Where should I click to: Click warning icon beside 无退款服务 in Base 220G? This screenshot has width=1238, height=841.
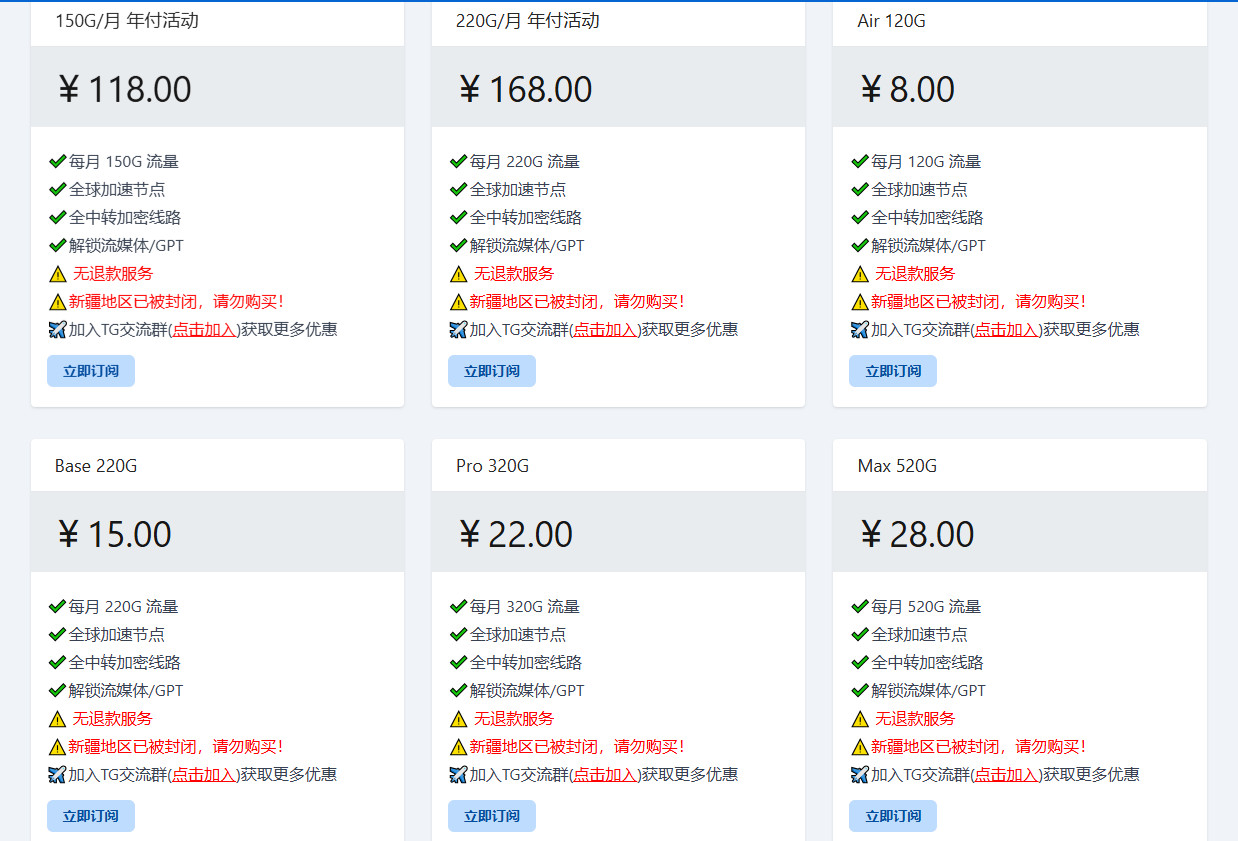click(57, 719)
